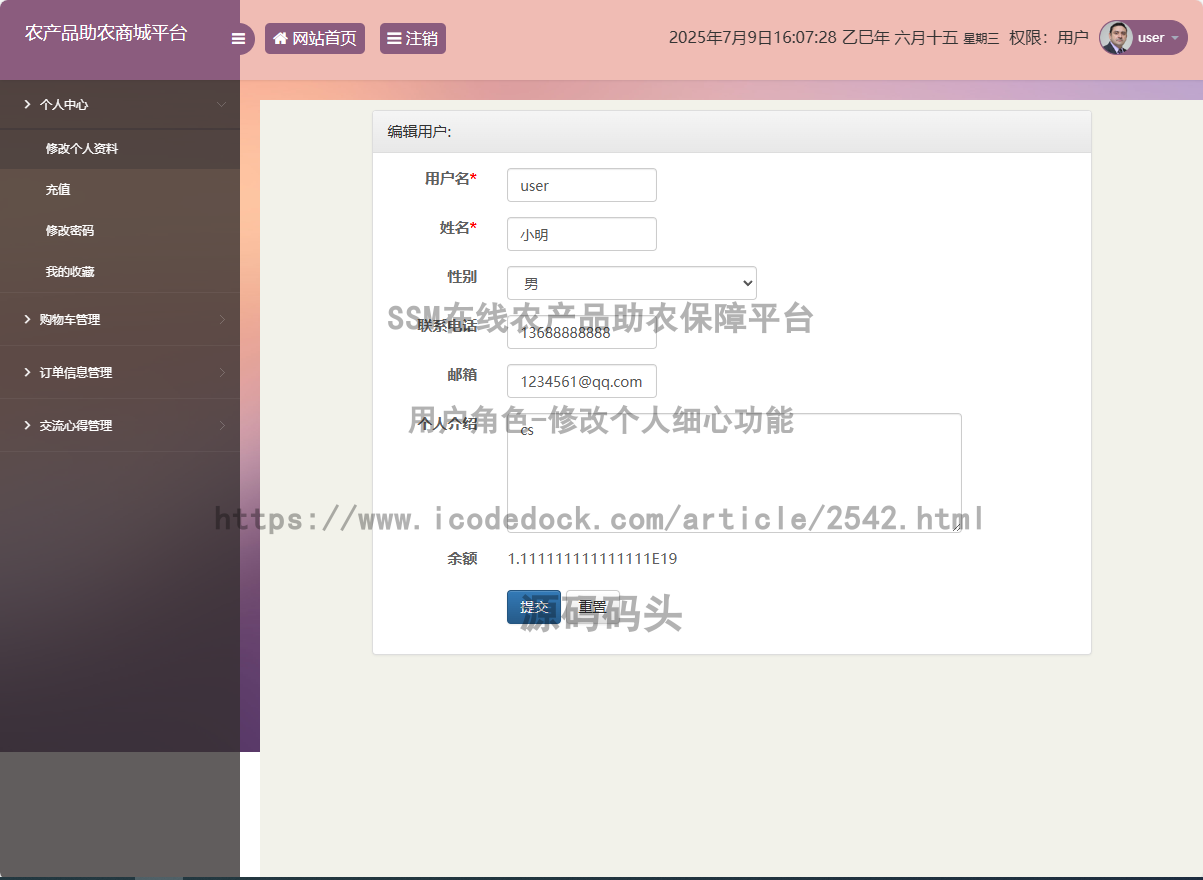
Task: Click the 农产品助农商城平台 site title
Action: click(106, 33)
